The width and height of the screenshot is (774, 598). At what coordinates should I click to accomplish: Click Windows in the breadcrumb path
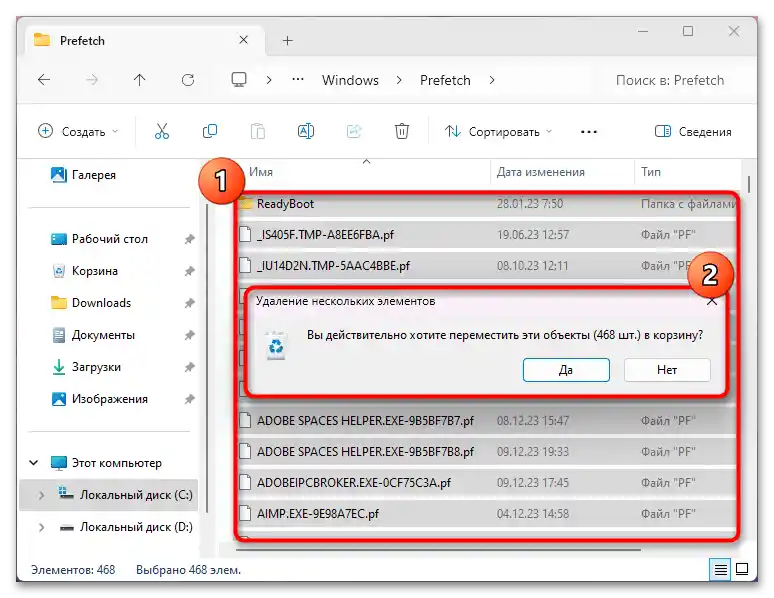350,80
